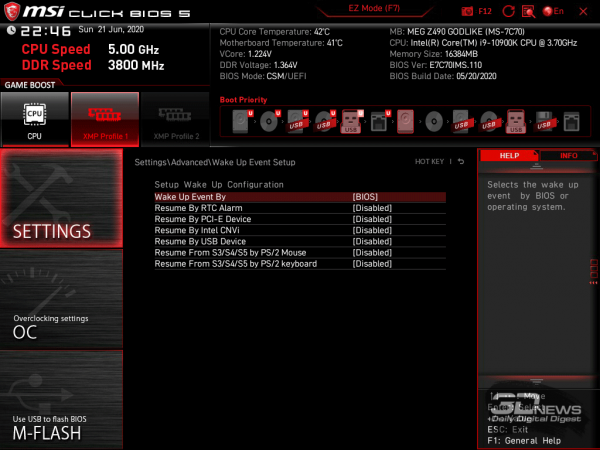Switch to the INFO tab
The height and width of the screenshot is (450, 600).
(568, 156)
